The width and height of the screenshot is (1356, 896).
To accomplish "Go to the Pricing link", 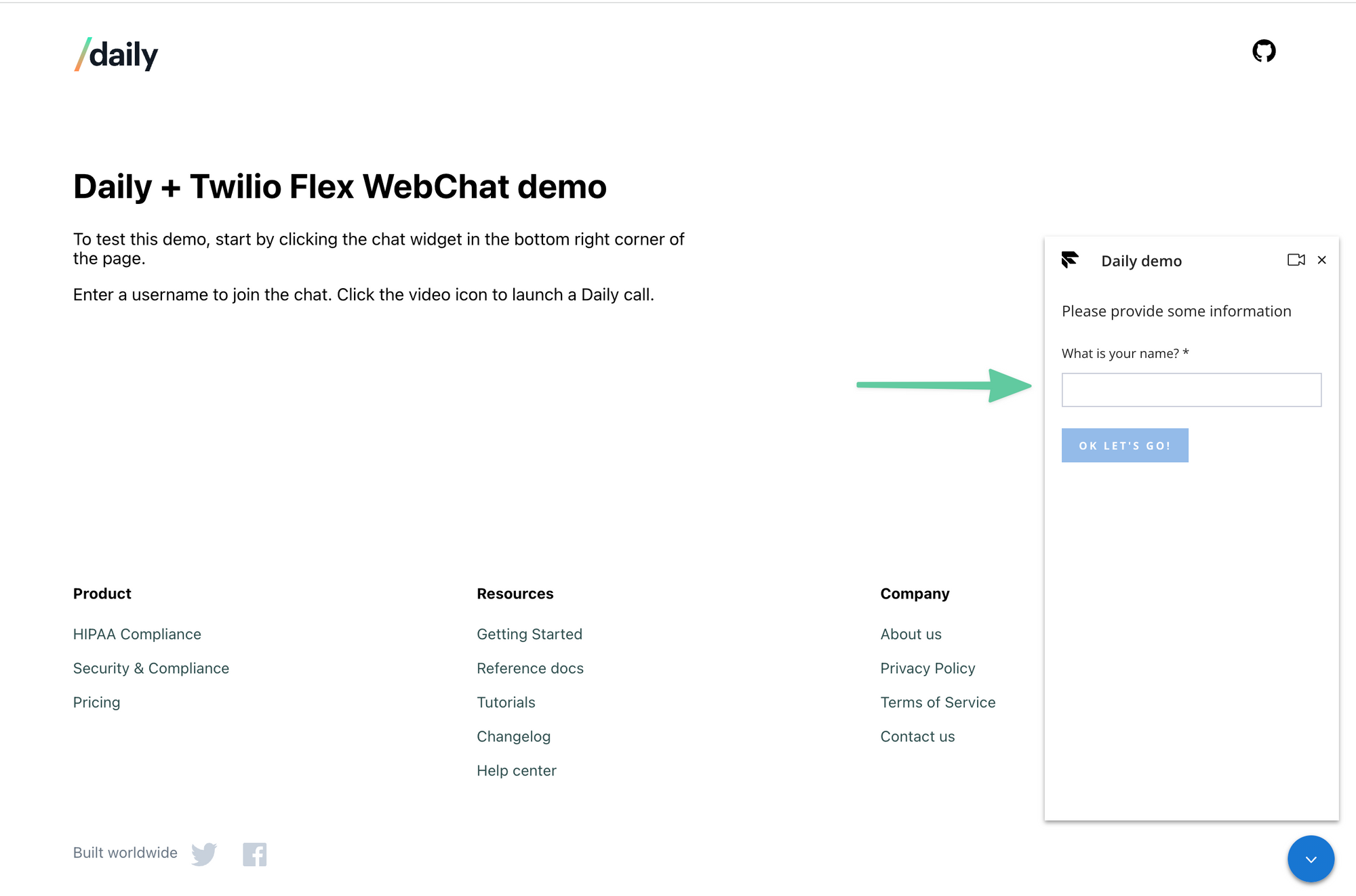I will (x=97, y=702).
